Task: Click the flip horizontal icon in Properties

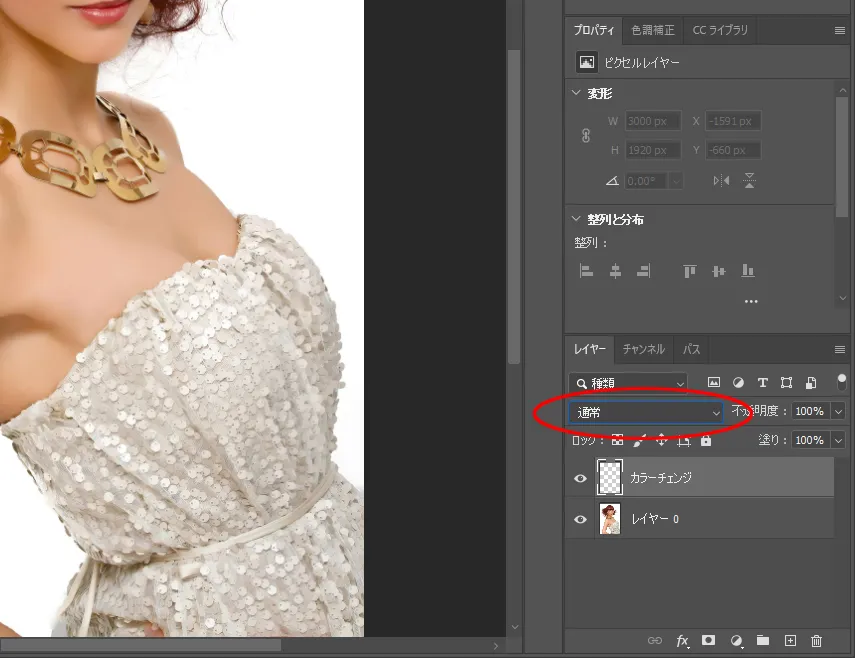Action: (721, 181)
